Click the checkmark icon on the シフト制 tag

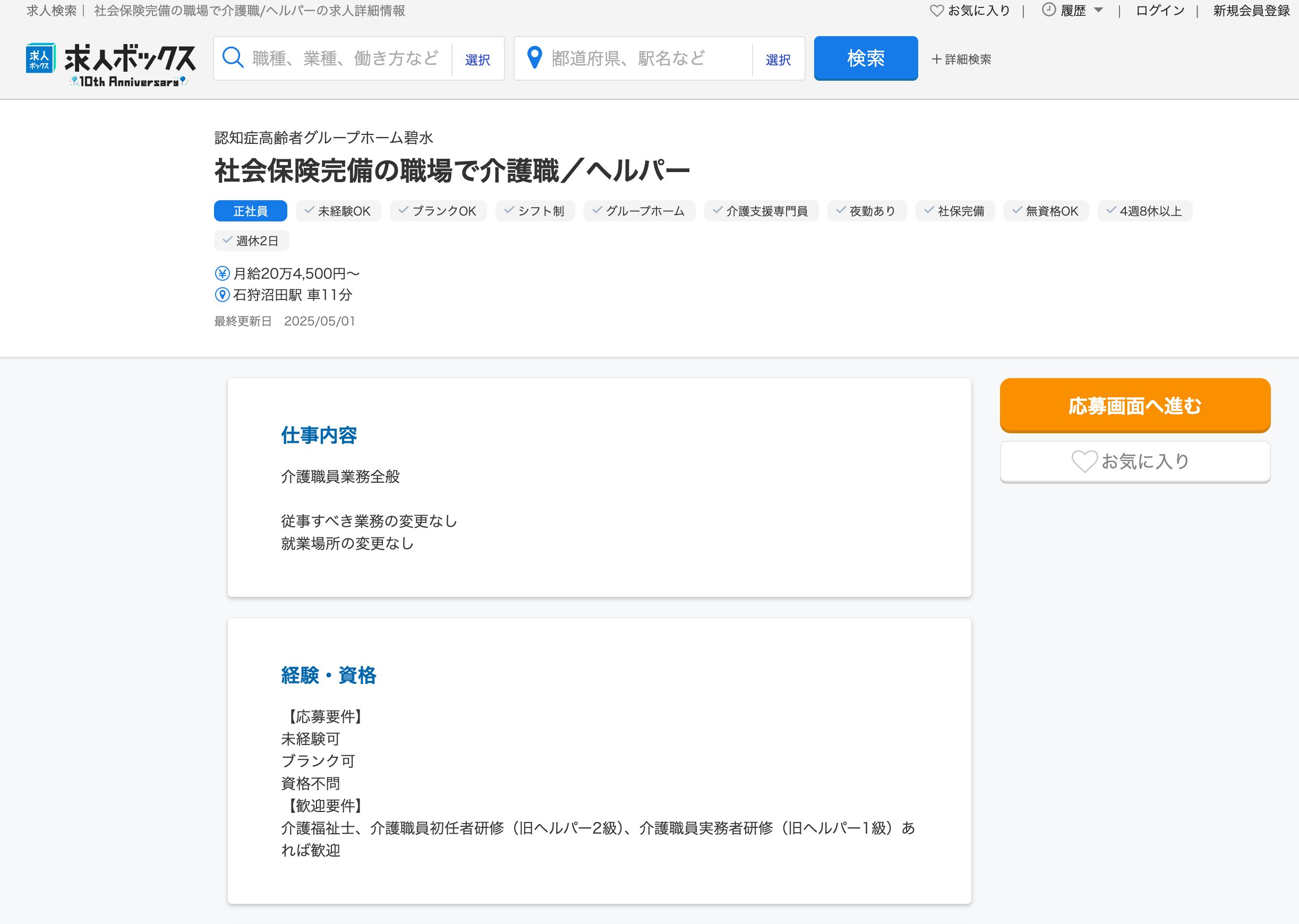pos(509,210)
